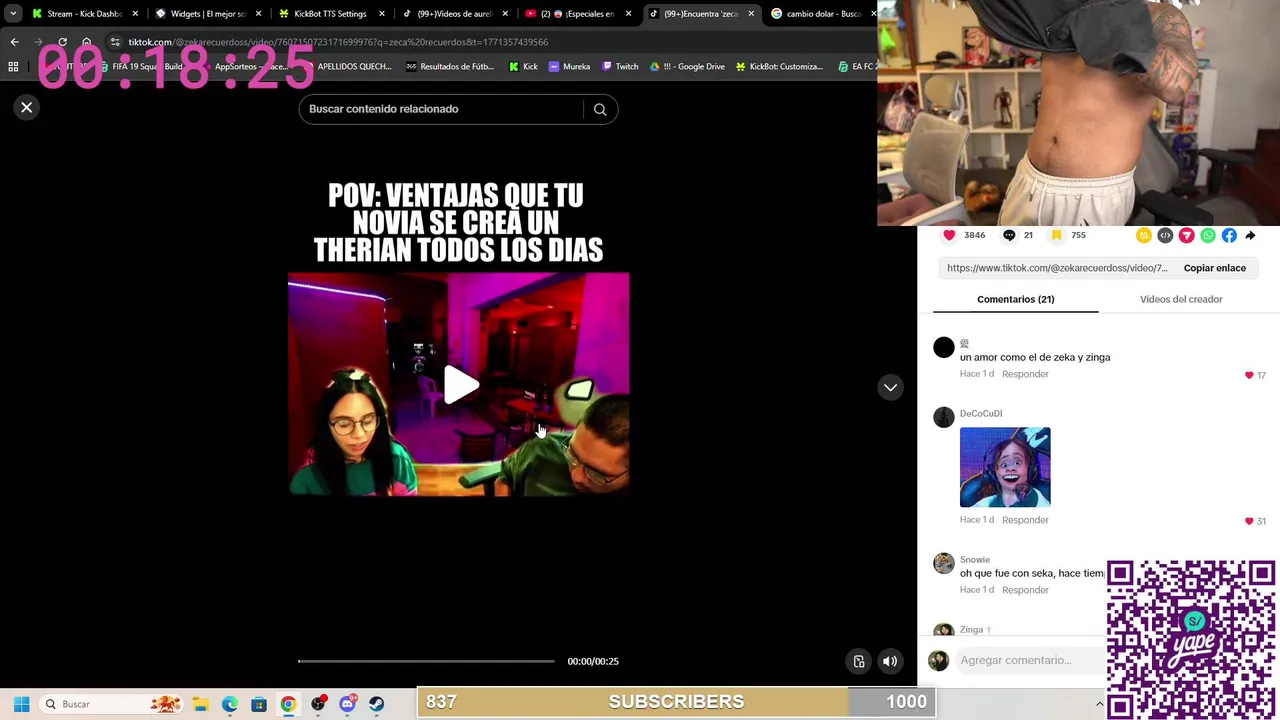Screen dimensions: 1280x720
Task: Close the KickBot TTS Settings tab
Action: coord(381,14)
